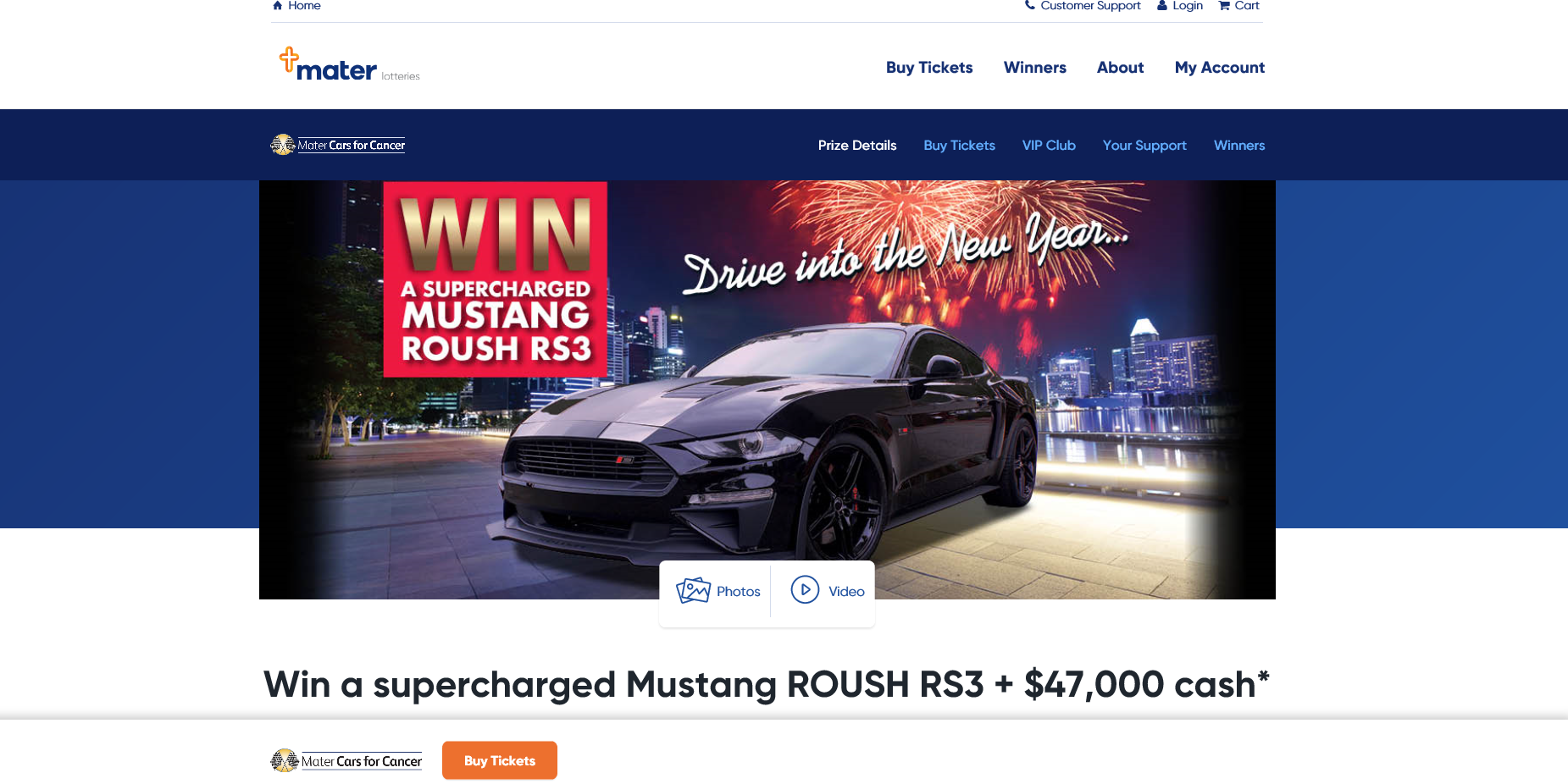1568x784 pixels.
Task: Select the Prize Details tab
Action: click(857, 146)
